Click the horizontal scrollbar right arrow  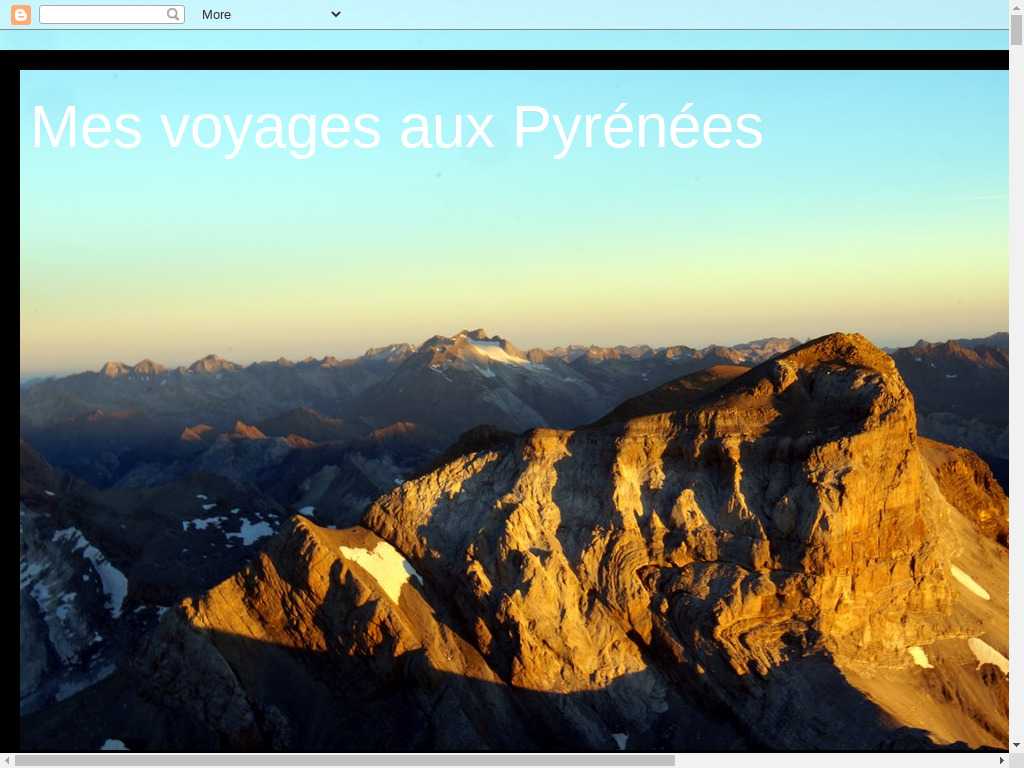coord(1002,761)
